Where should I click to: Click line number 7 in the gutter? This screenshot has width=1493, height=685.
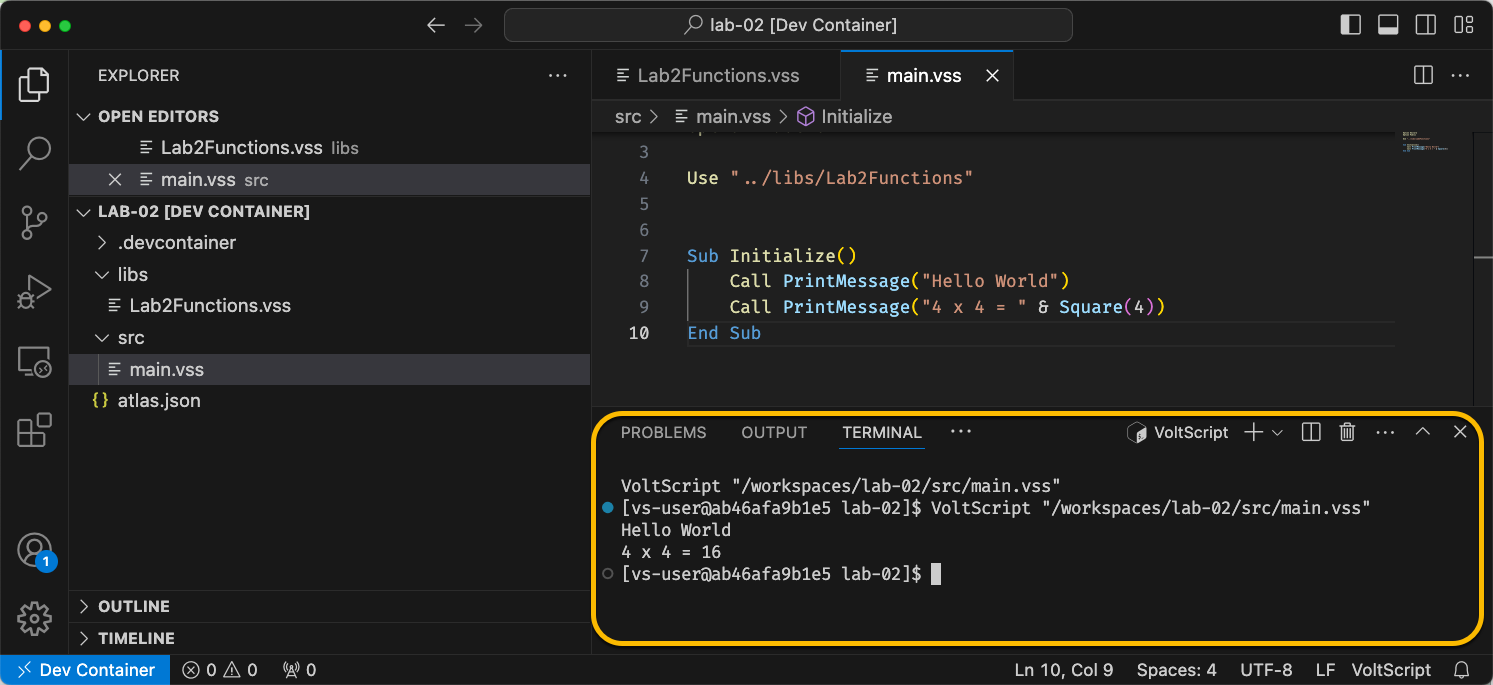[x=643, y=256]
